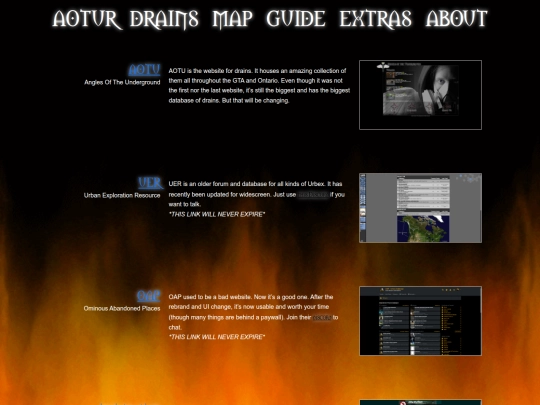Open the MAP navigation link
Viewport: 540px width, 405px height.
tap(233, 19)
